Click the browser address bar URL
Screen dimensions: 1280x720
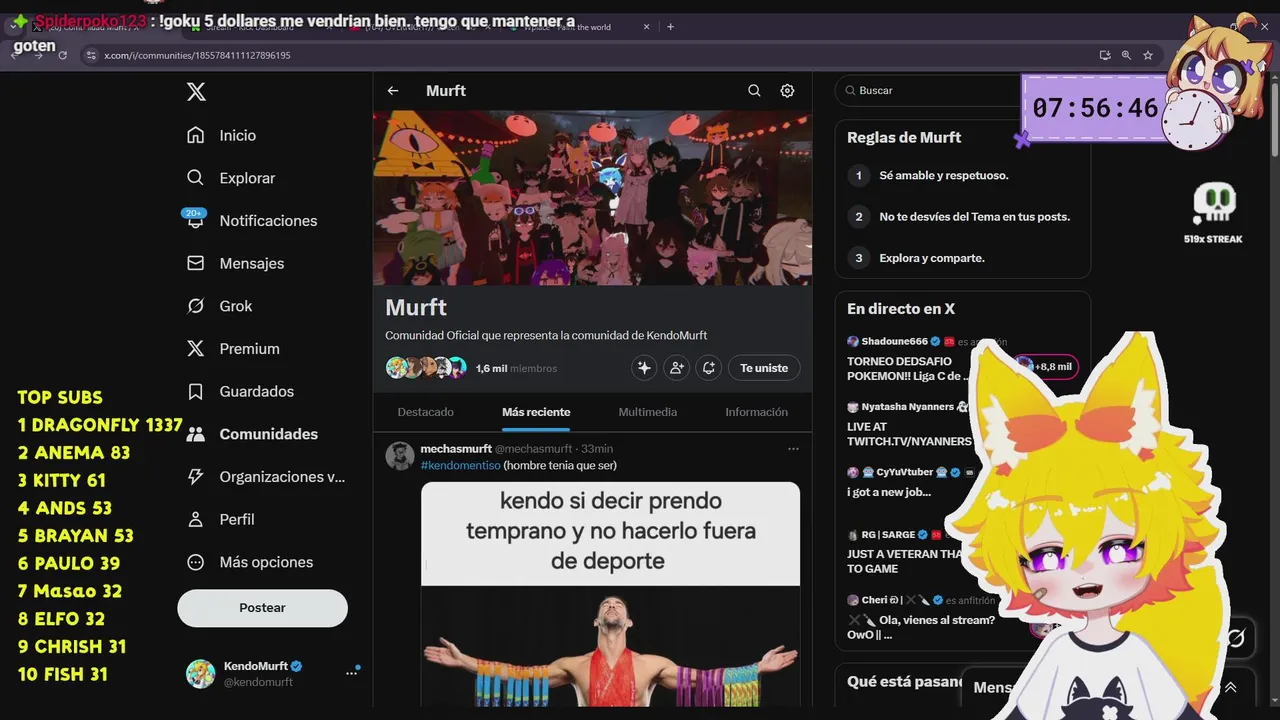197,55
